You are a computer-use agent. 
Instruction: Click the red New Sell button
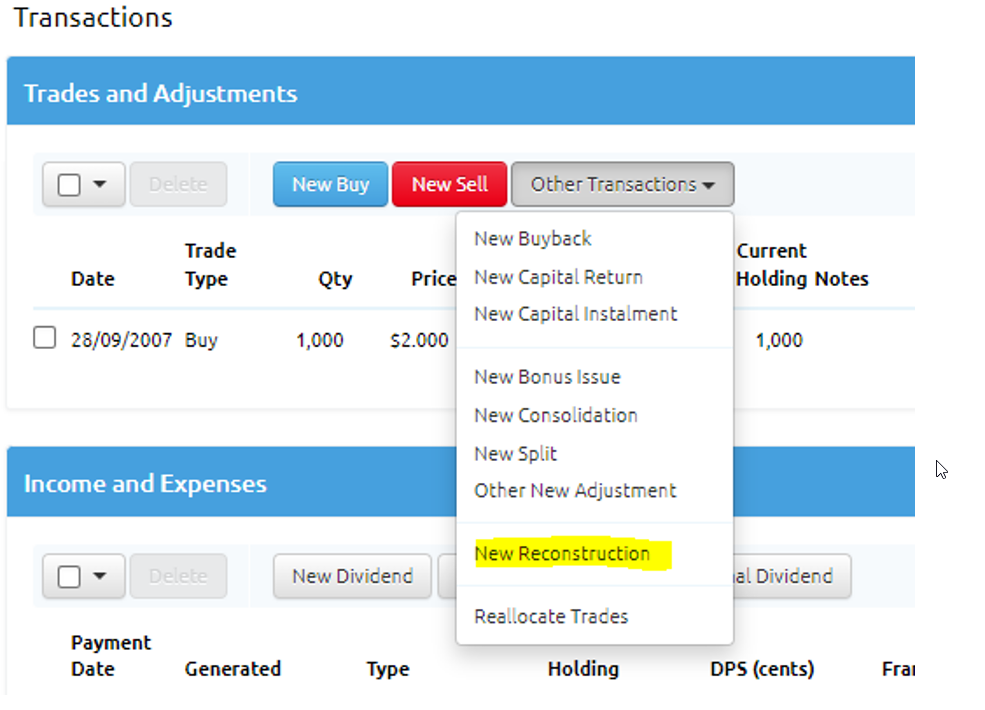pyautogui.click(x=449, y=185)
